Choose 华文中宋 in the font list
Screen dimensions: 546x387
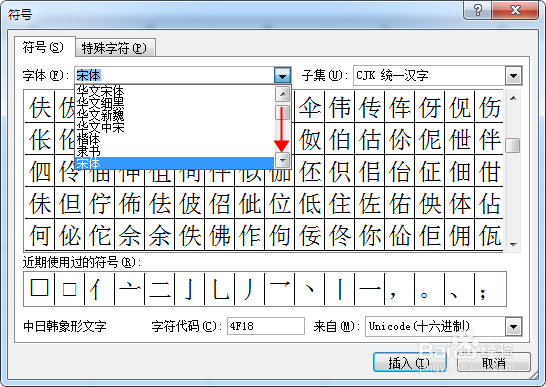click(174, 127)
